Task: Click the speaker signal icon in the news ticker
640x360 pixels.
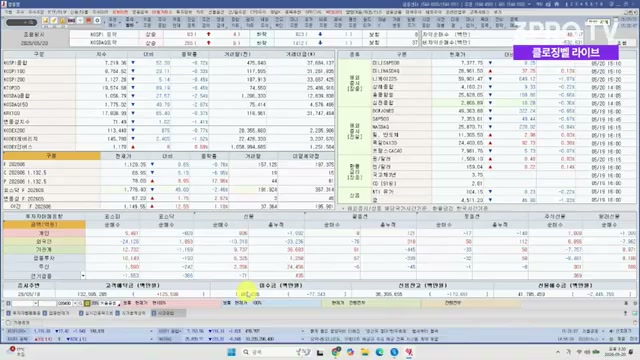Action: 611,331
